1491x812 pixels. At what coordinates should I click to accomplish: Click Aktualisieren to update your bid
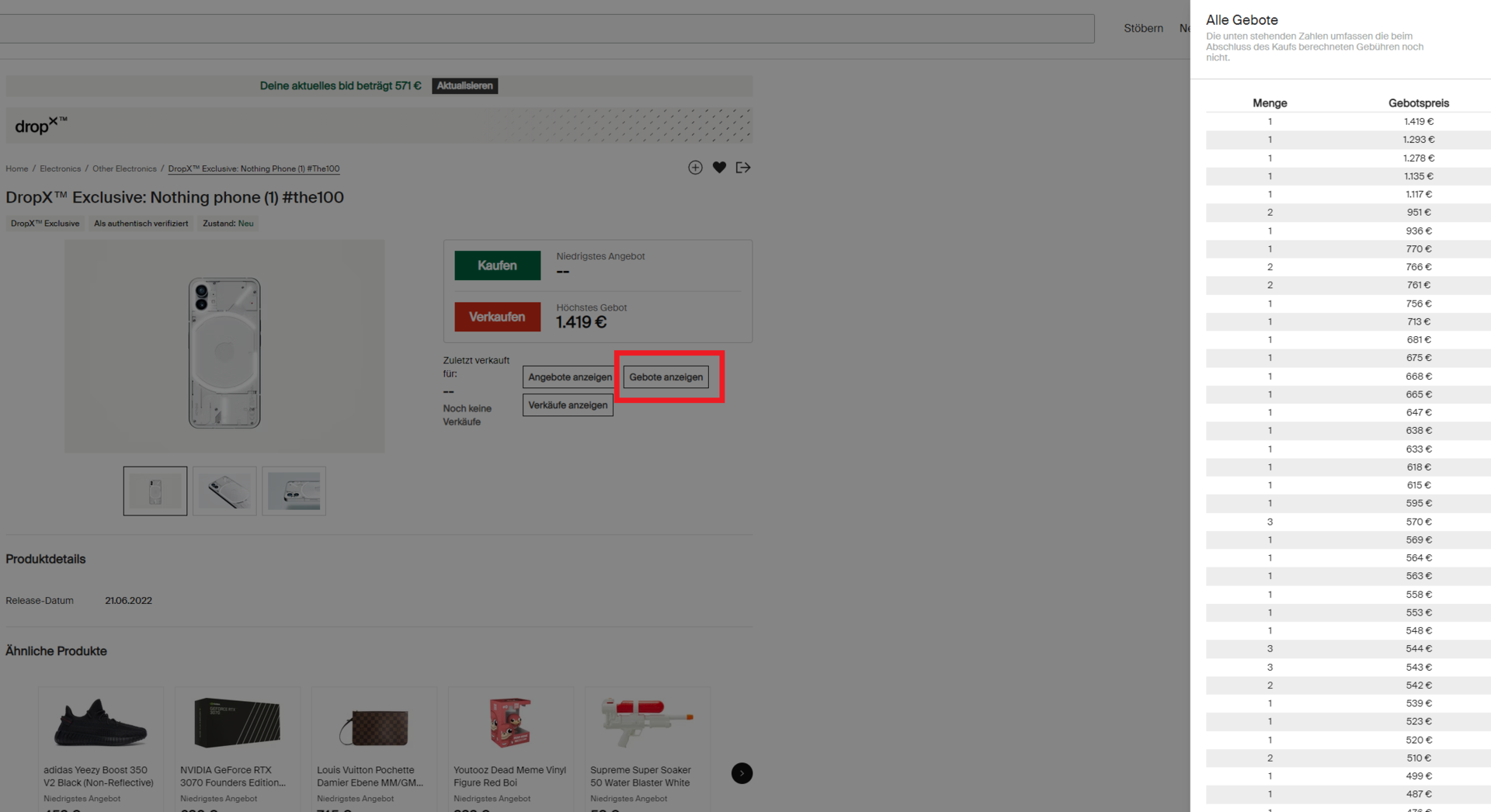464,85
